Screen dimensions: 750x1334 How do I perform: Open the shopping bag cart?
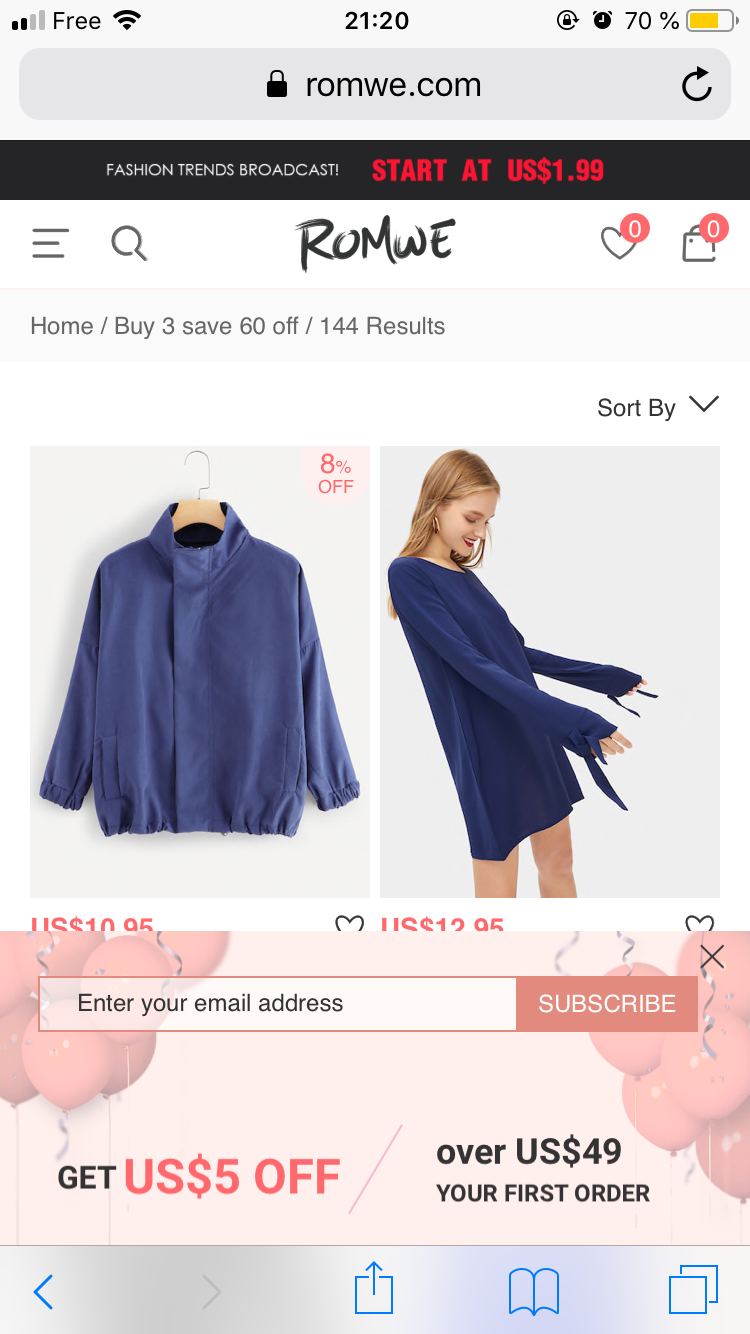pos(700,242)
